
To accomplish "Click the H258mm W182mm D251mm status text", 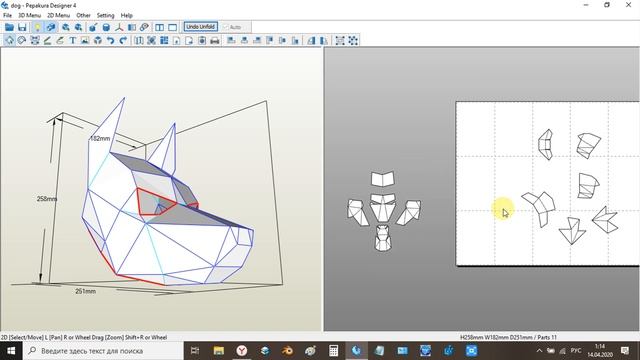I will click(508, 337).
